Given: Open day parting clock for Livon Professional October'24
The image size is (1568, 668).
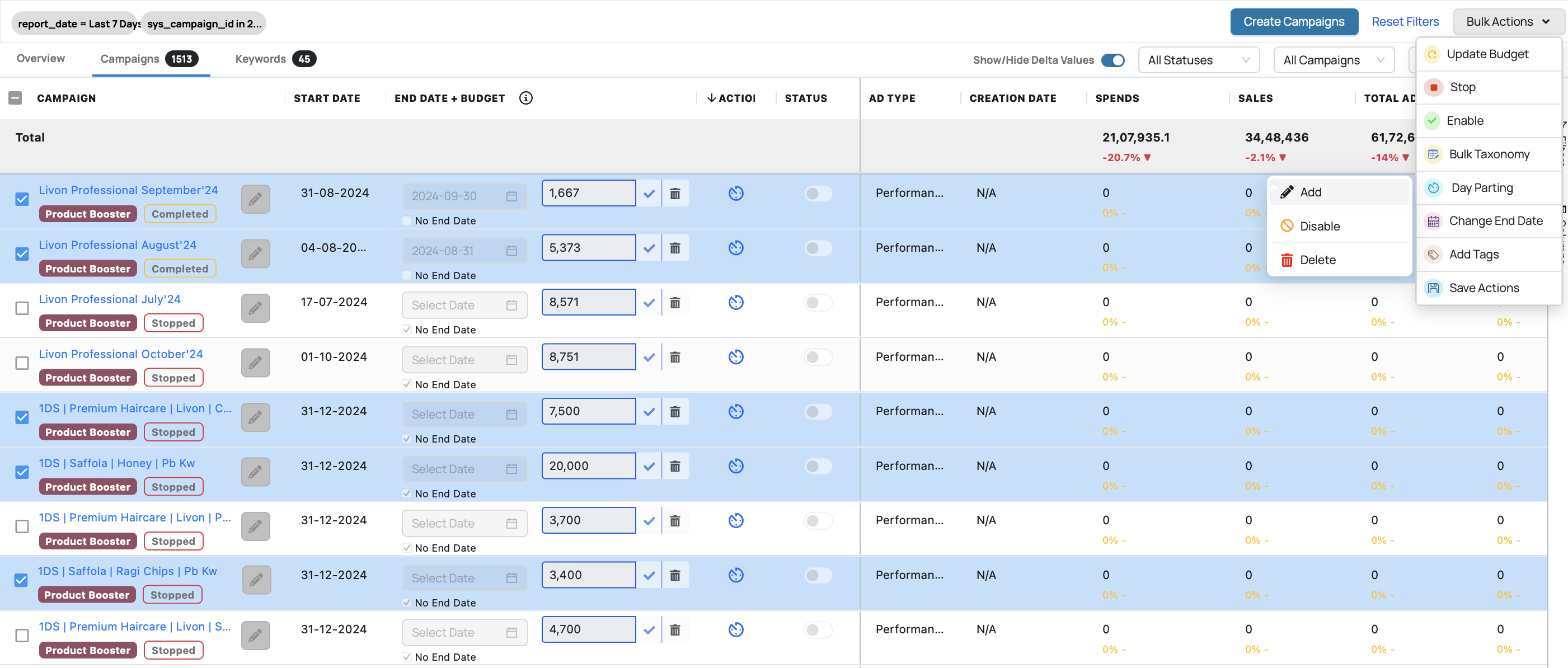Looking at the screenshot, I should click(736, 356).
